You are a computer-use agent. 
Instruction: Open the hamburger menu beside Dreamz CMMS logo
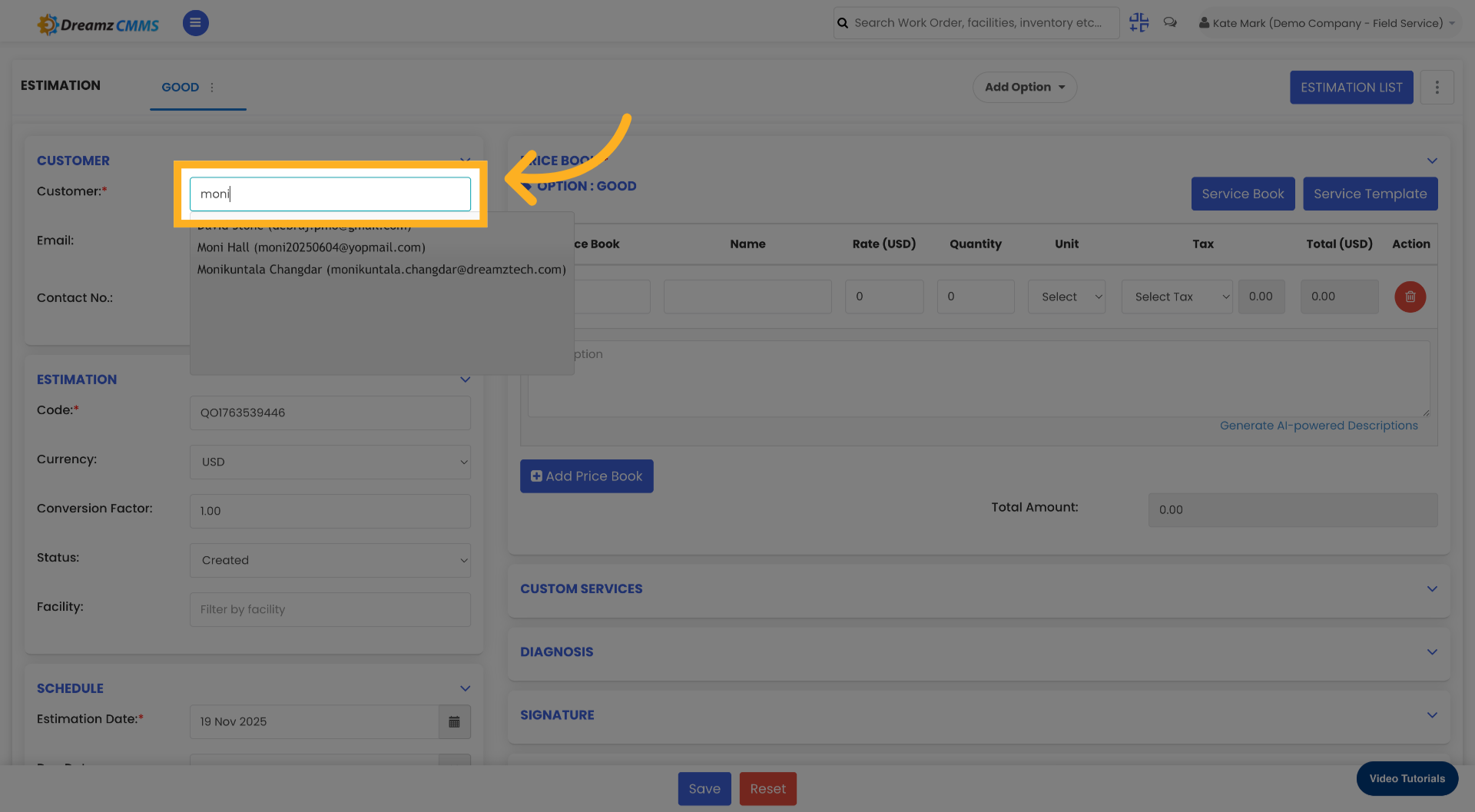[195, 23]
